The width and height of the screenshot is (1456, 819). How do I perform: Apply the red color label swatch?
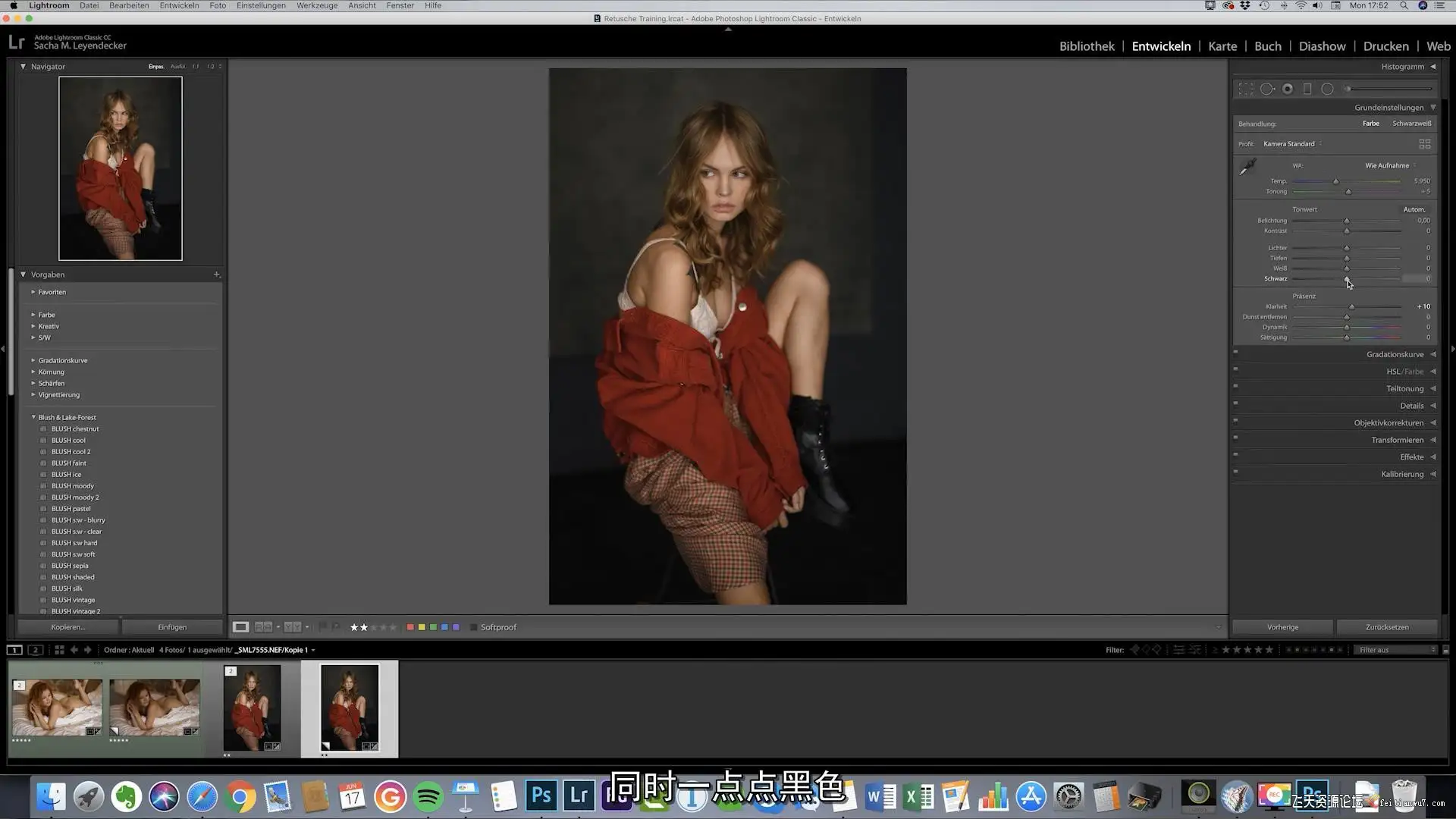point(410,627)
